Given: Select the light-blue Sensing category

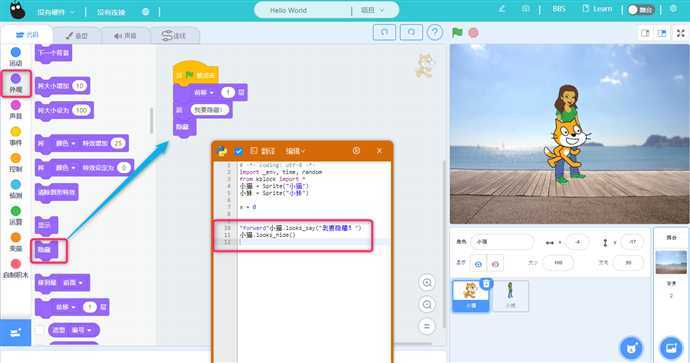Looking at the screenshot, I should tap(15, 189).
